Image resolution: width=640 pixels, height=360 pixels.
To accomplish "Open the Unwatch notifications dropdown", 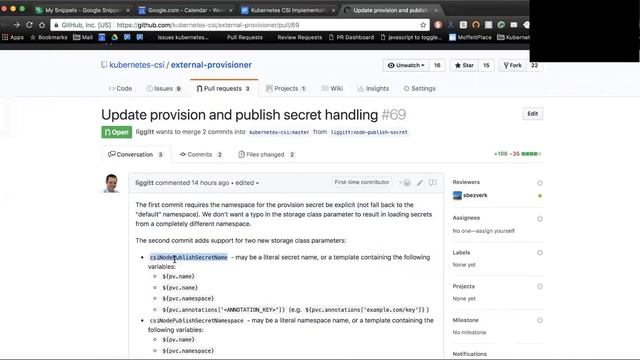I will (x=406, y=65).
